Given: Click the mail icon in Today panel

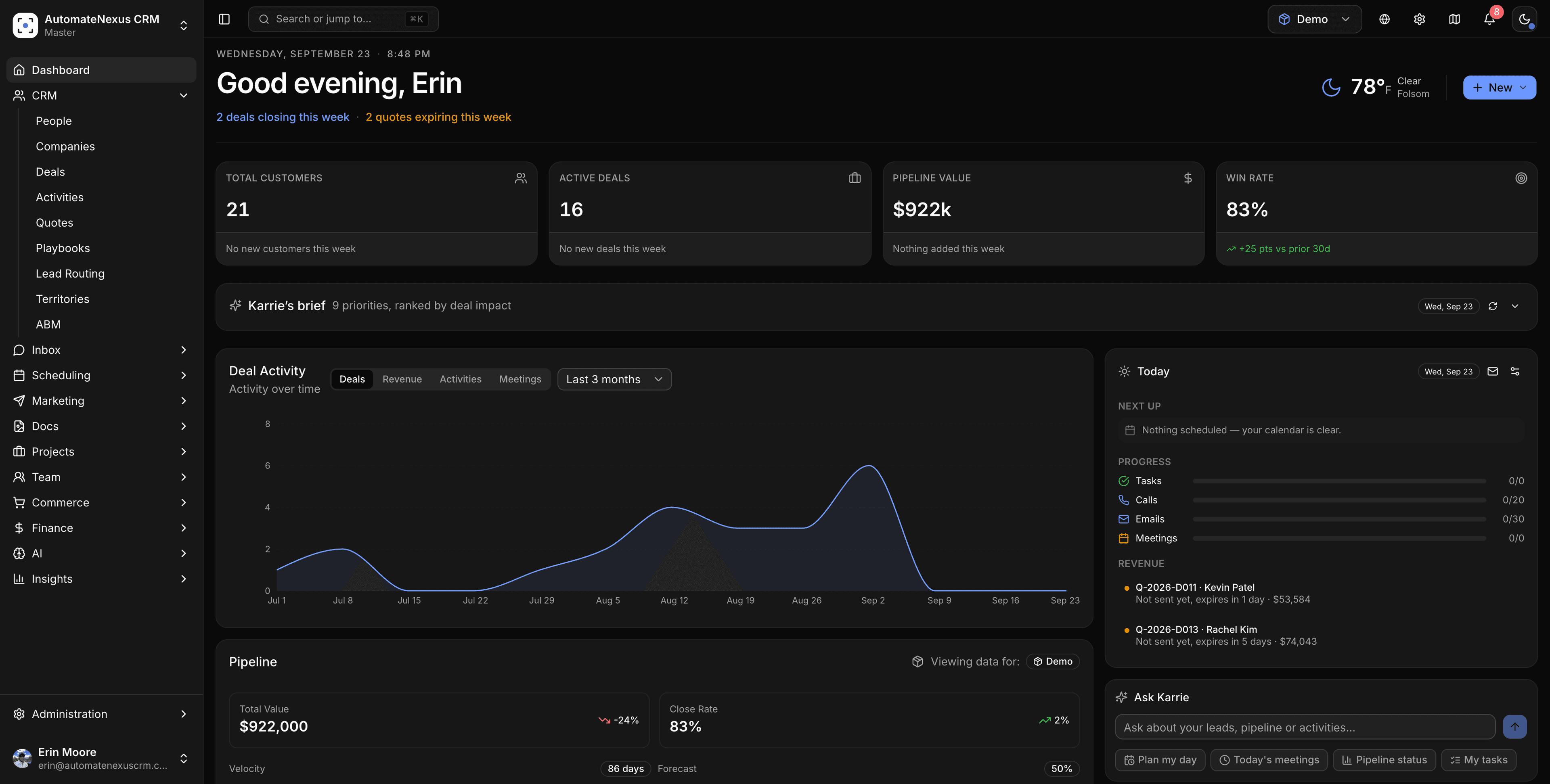Looking at the screenshot, I should (1493, 371).
